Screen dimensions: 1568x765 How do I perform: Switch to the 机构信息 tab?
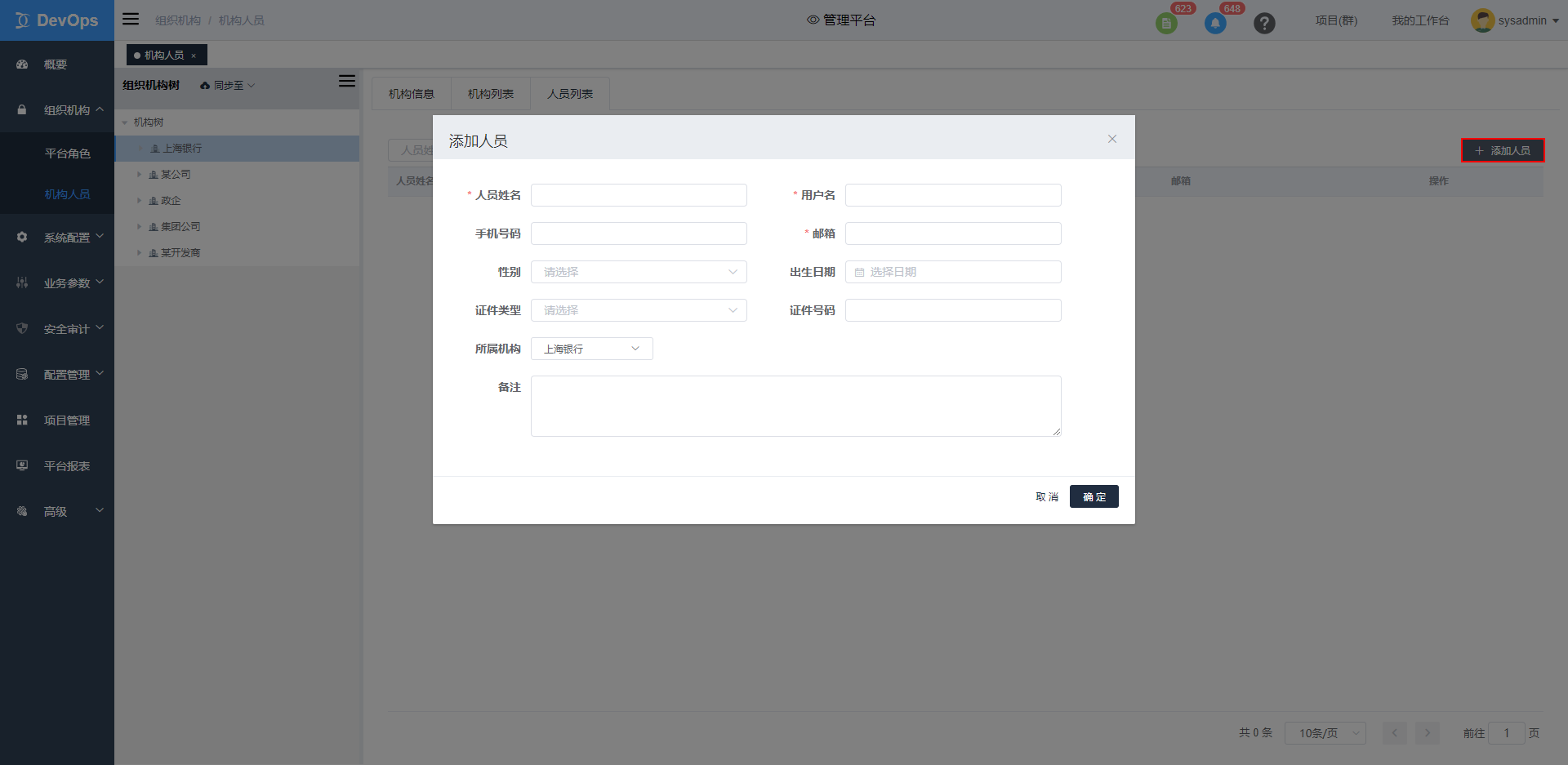tap(412, 94)
